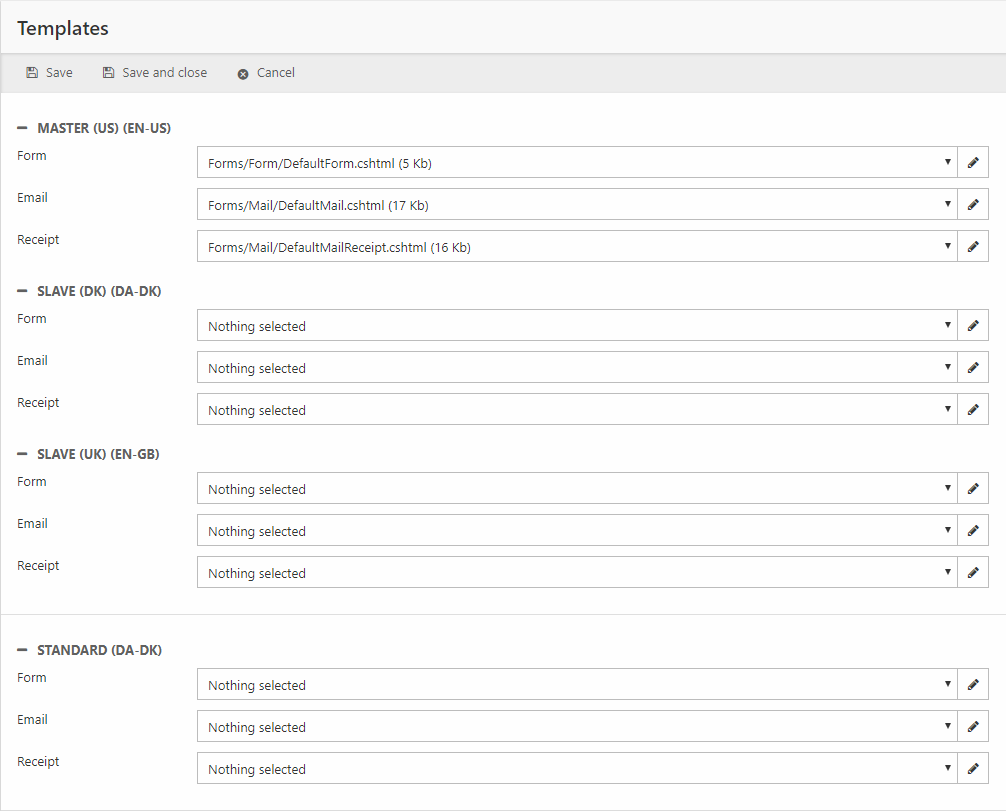1006x811 pixels.
Task: Open Slave (DK) Email template dropdown
Action: click(x=577, y=367)
